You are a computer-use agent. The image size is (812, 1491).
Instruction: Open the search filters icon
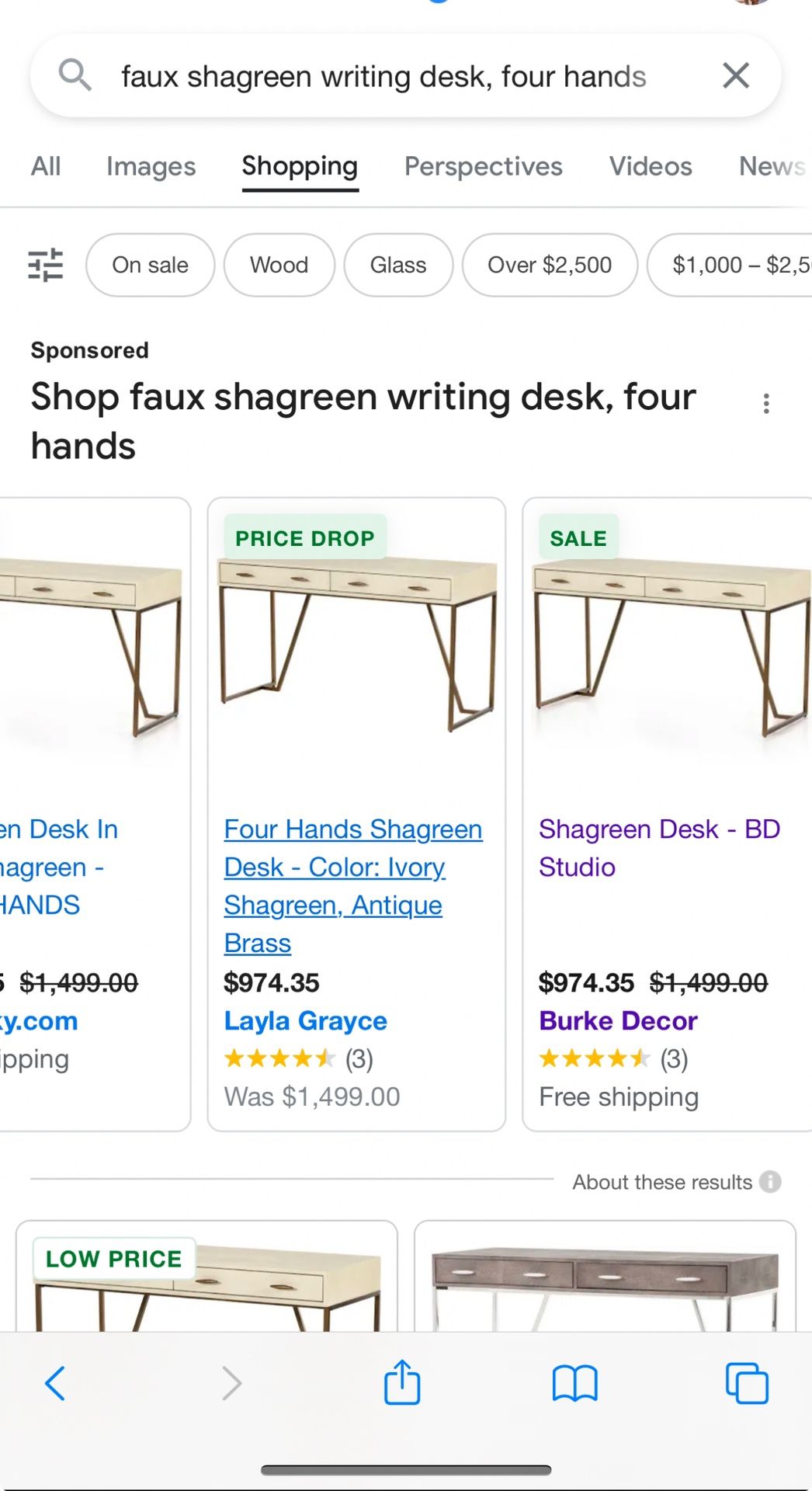[46, 264]
